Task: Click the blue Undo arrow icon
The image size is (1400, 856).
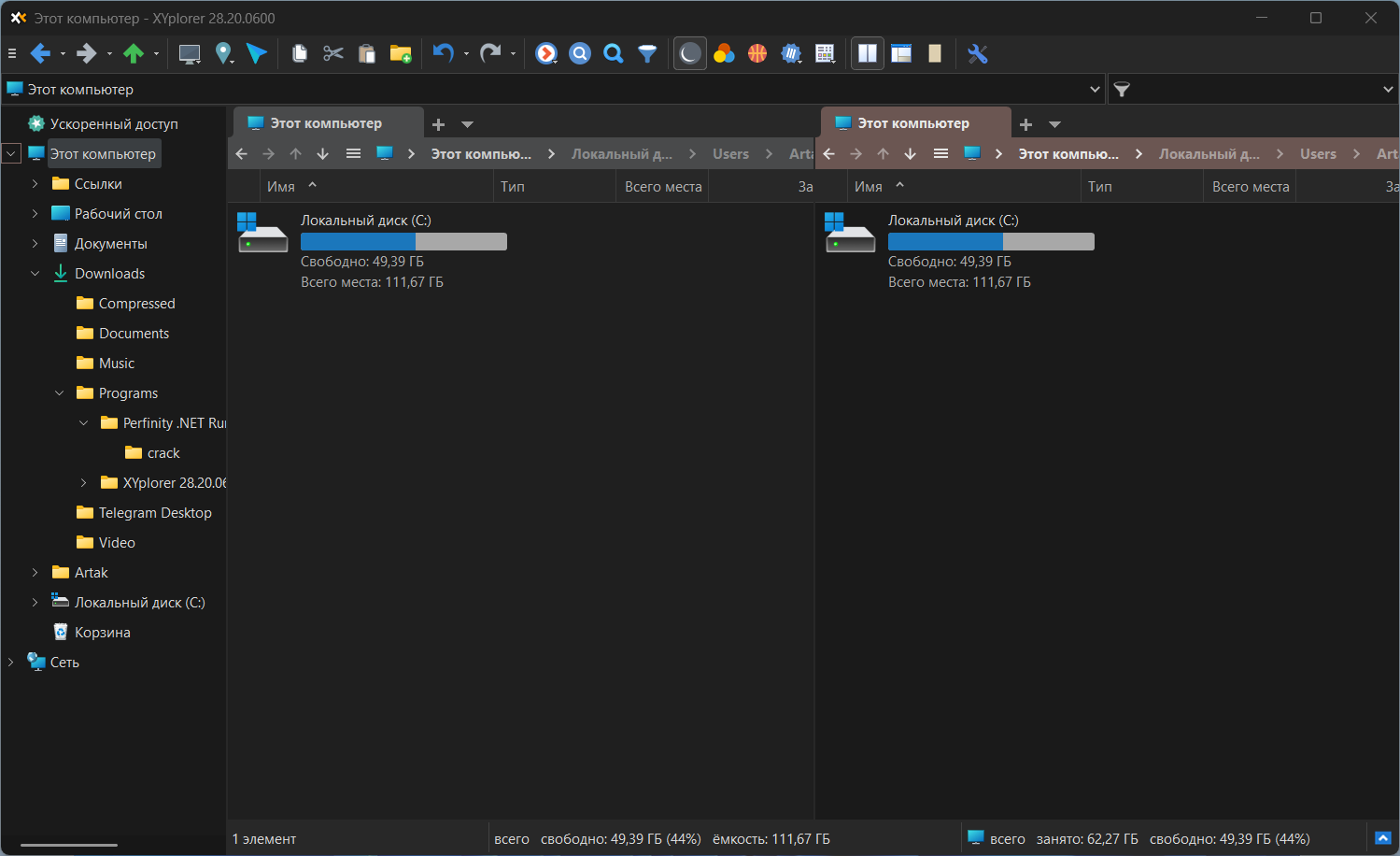Action: [x=443, y=53]
